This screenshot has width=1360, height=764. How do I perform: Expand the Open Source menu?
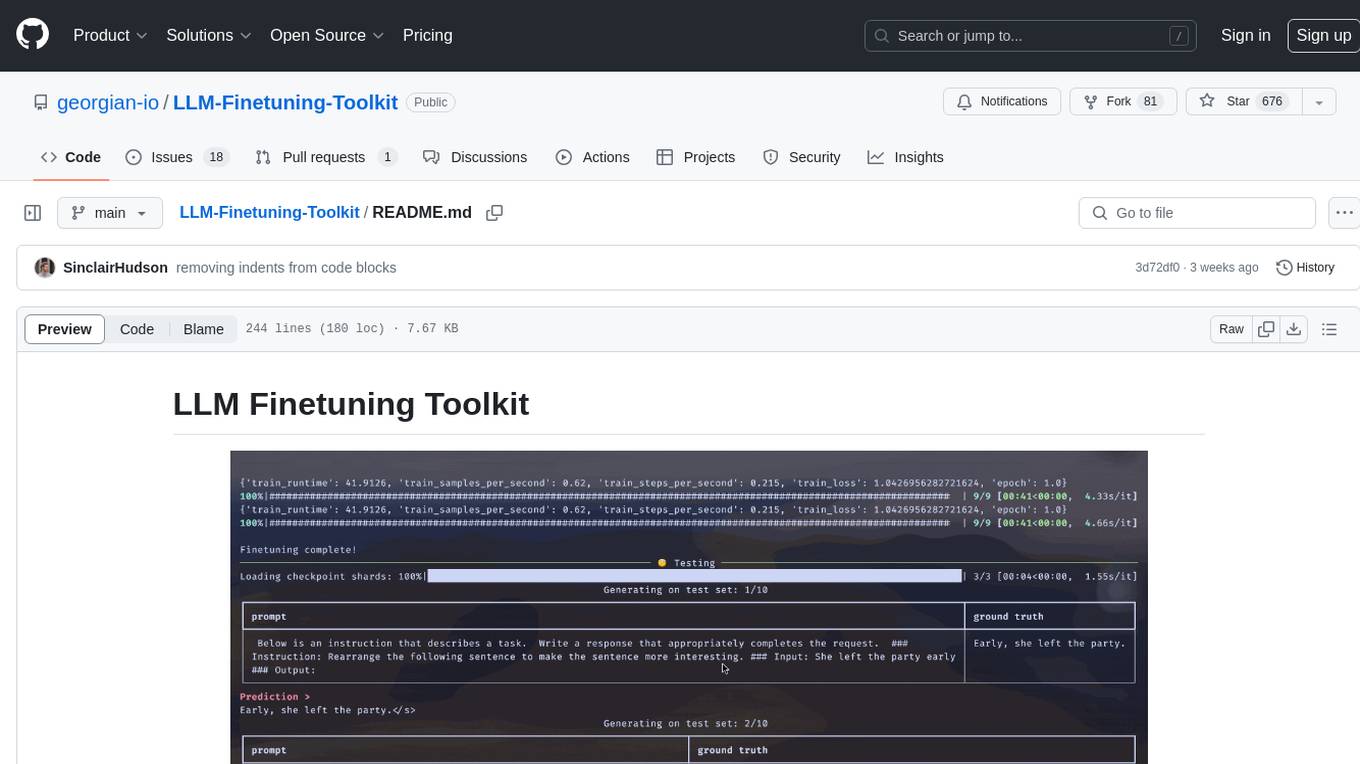327,35
